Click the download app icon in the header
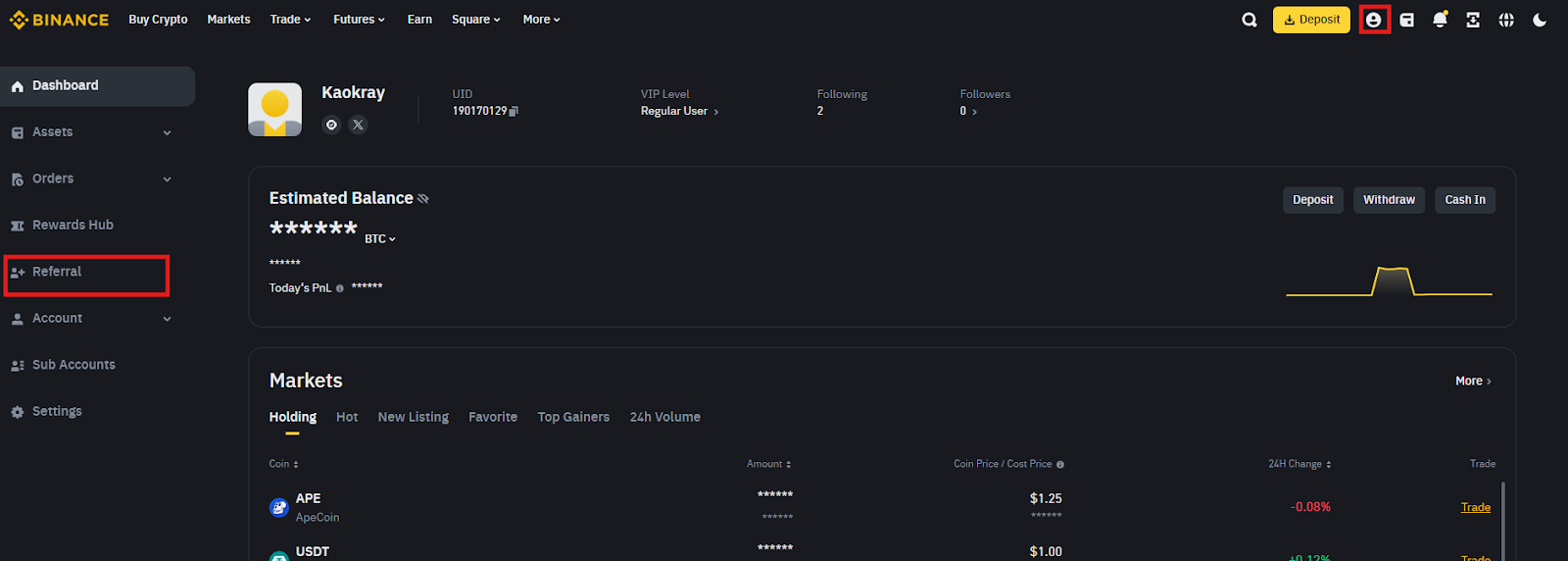Image resolution: width=1568 pixels, height=561 pixels. point(1473,20)
